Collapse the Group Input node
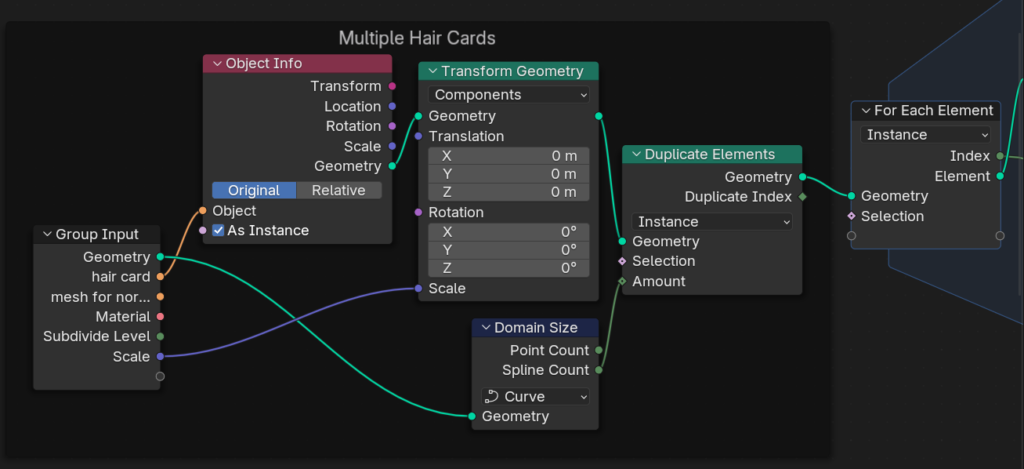1024x469 pixels. pos(46,235)
